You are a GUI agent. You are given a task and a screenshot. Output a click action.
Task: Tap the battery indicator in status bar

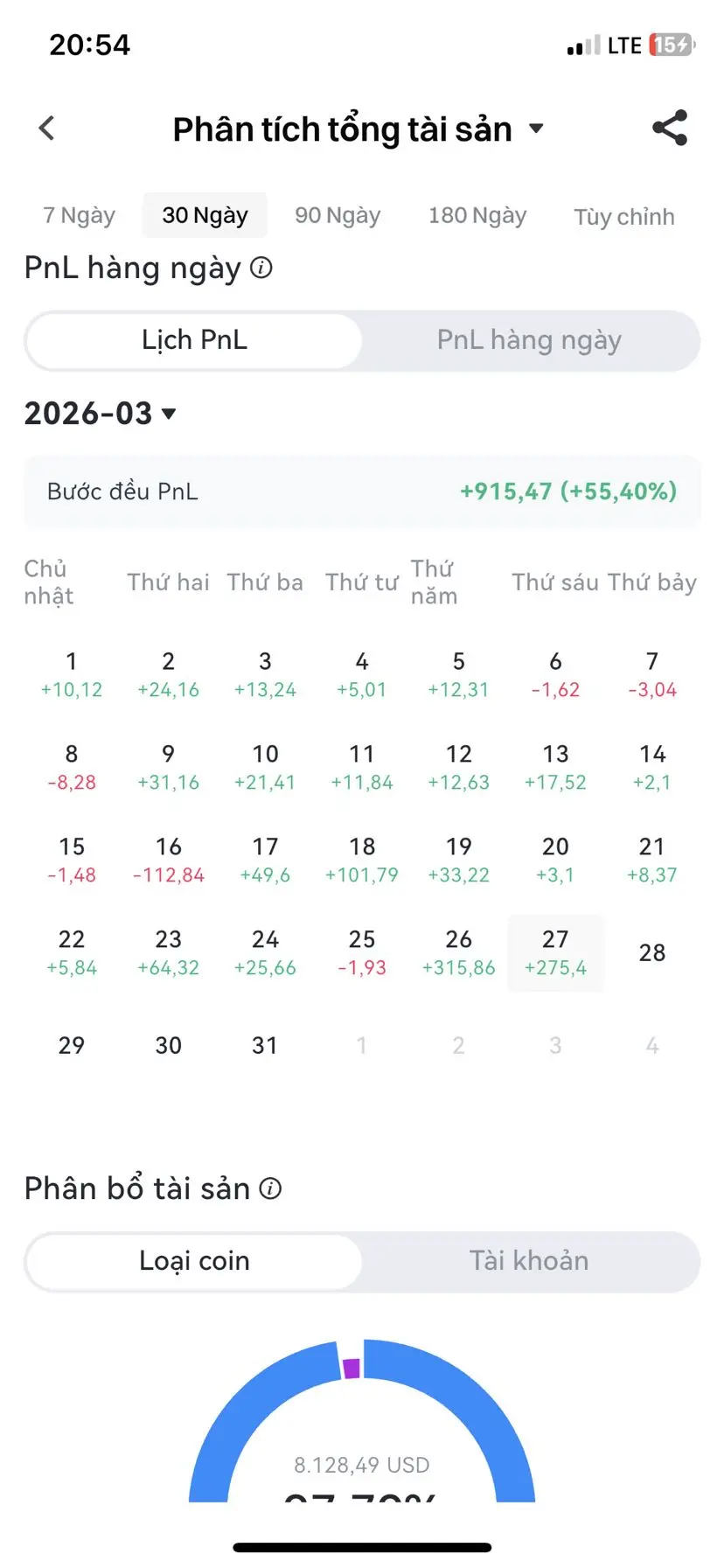click(x=671, y=45)
